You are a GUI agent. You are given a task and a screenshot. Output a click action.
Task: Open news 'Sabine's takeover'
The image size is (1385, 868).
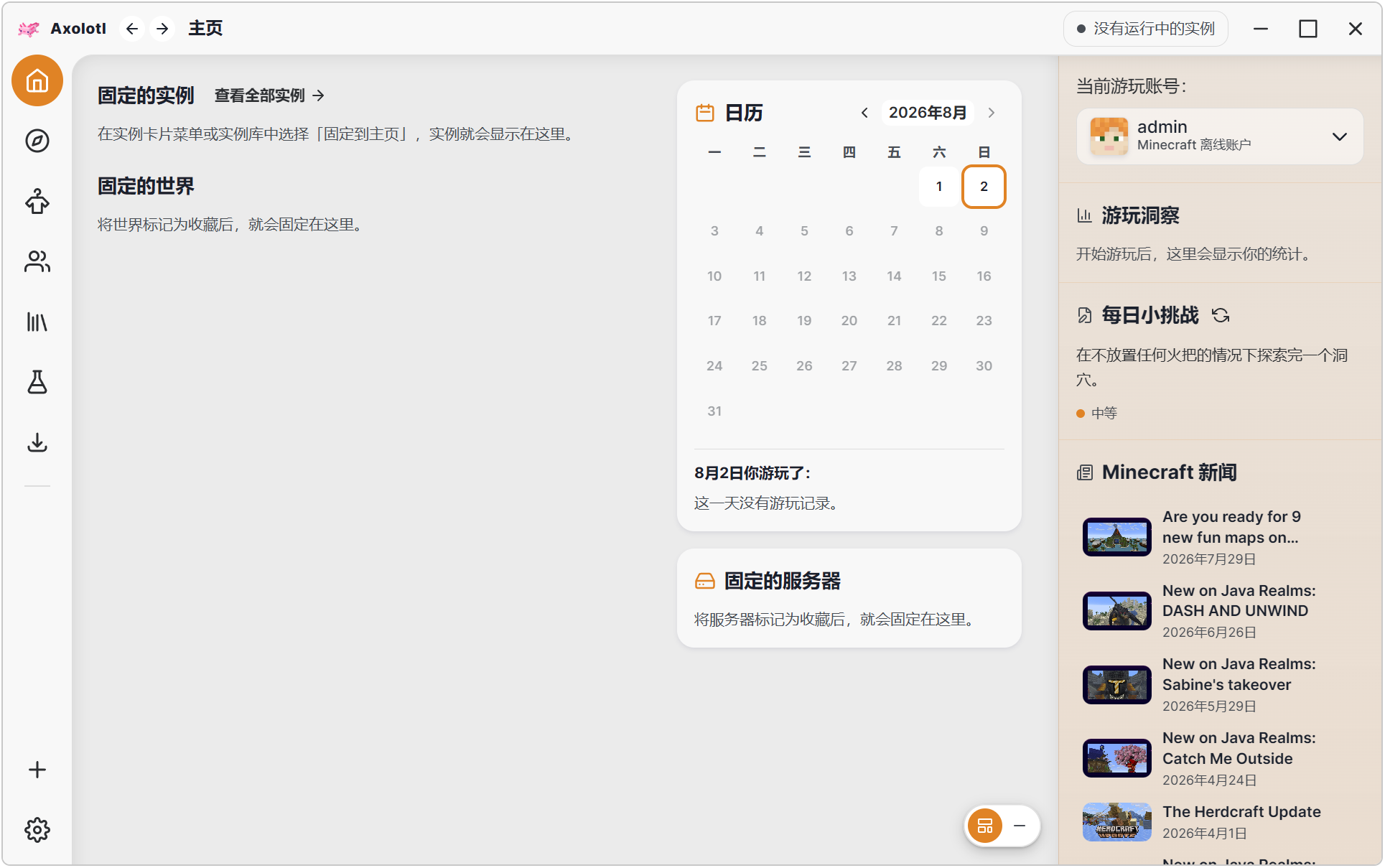coord(1221,685)
